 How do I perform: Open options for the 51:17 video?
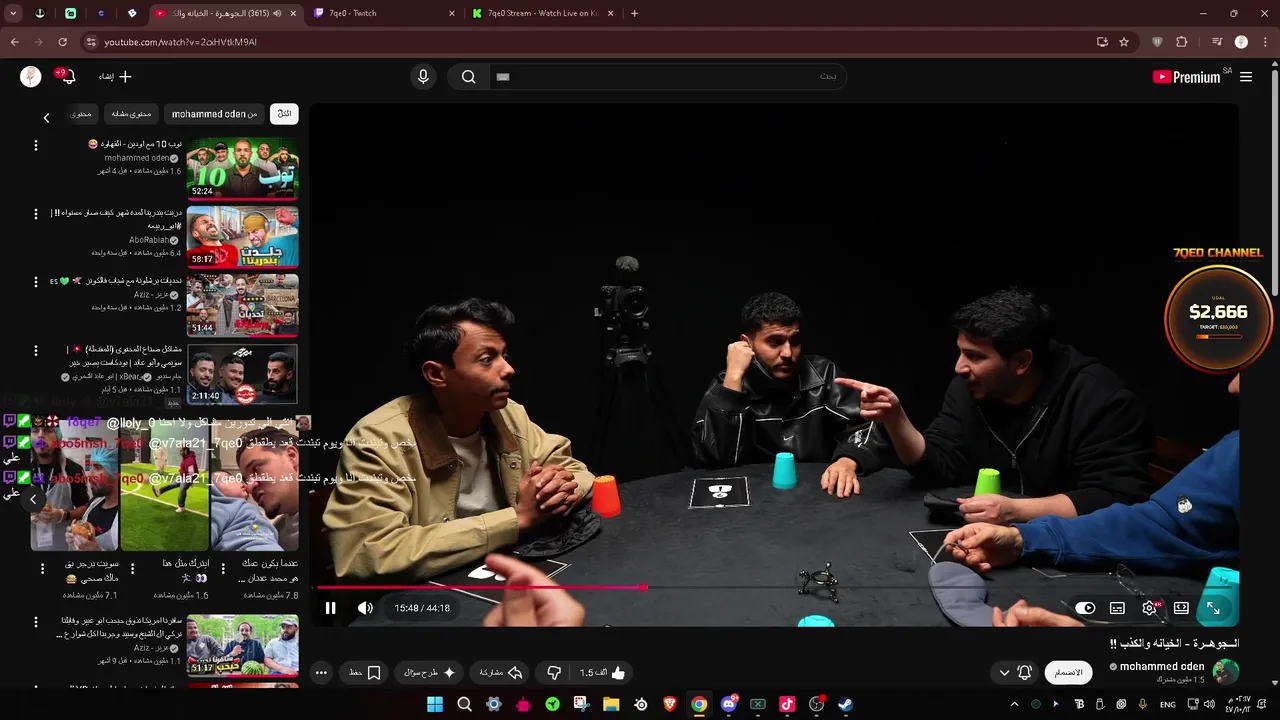tap(36, 622)
